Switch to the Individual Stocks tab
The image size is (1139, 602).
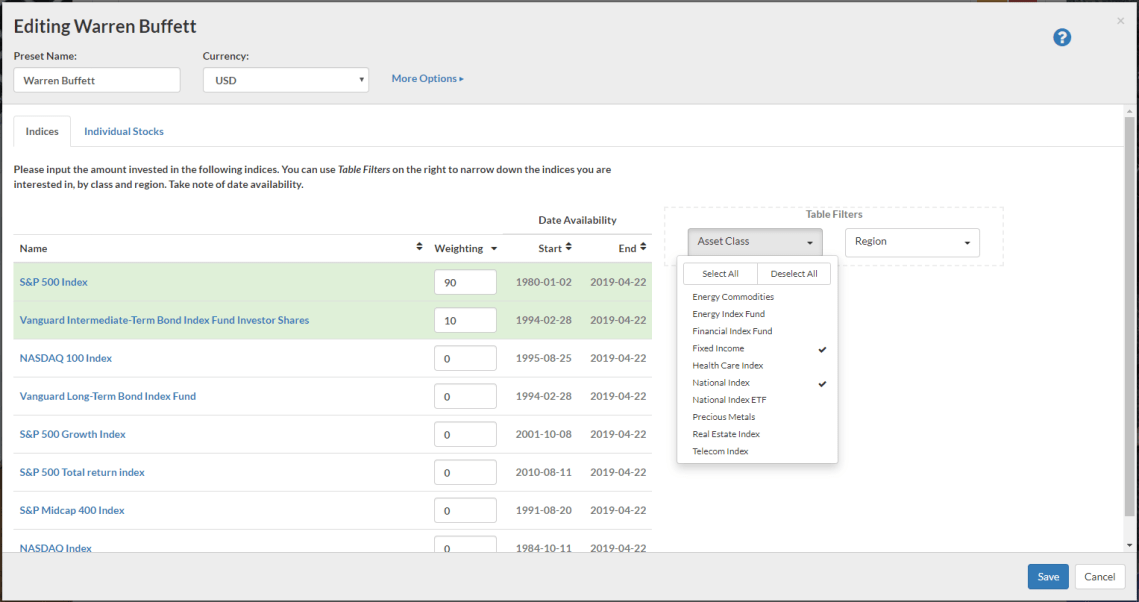pyautogui.click(x=123, y=131)
